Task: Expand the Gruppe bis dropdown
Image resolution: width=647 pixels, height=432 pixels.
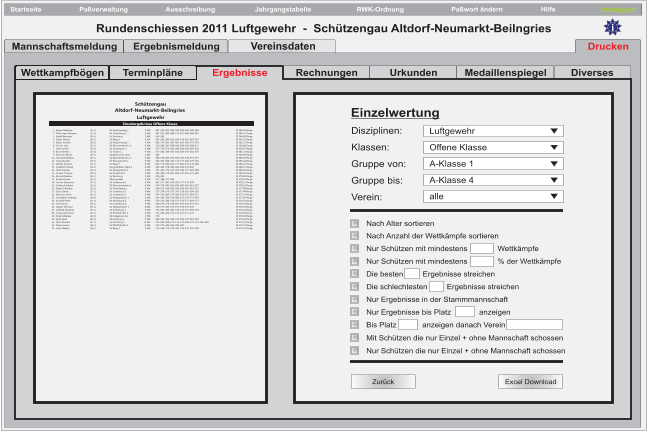Action: 493,180
